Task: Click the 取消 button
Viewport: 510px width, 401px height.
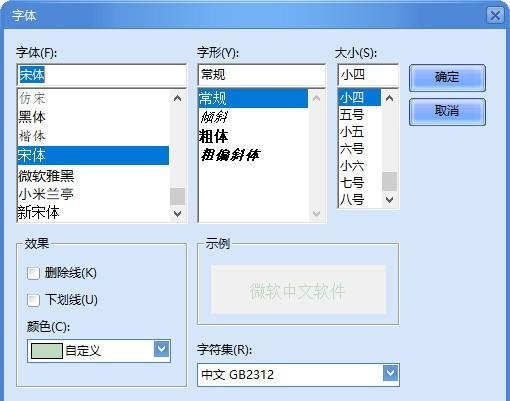Action: [x=447, y=112]
